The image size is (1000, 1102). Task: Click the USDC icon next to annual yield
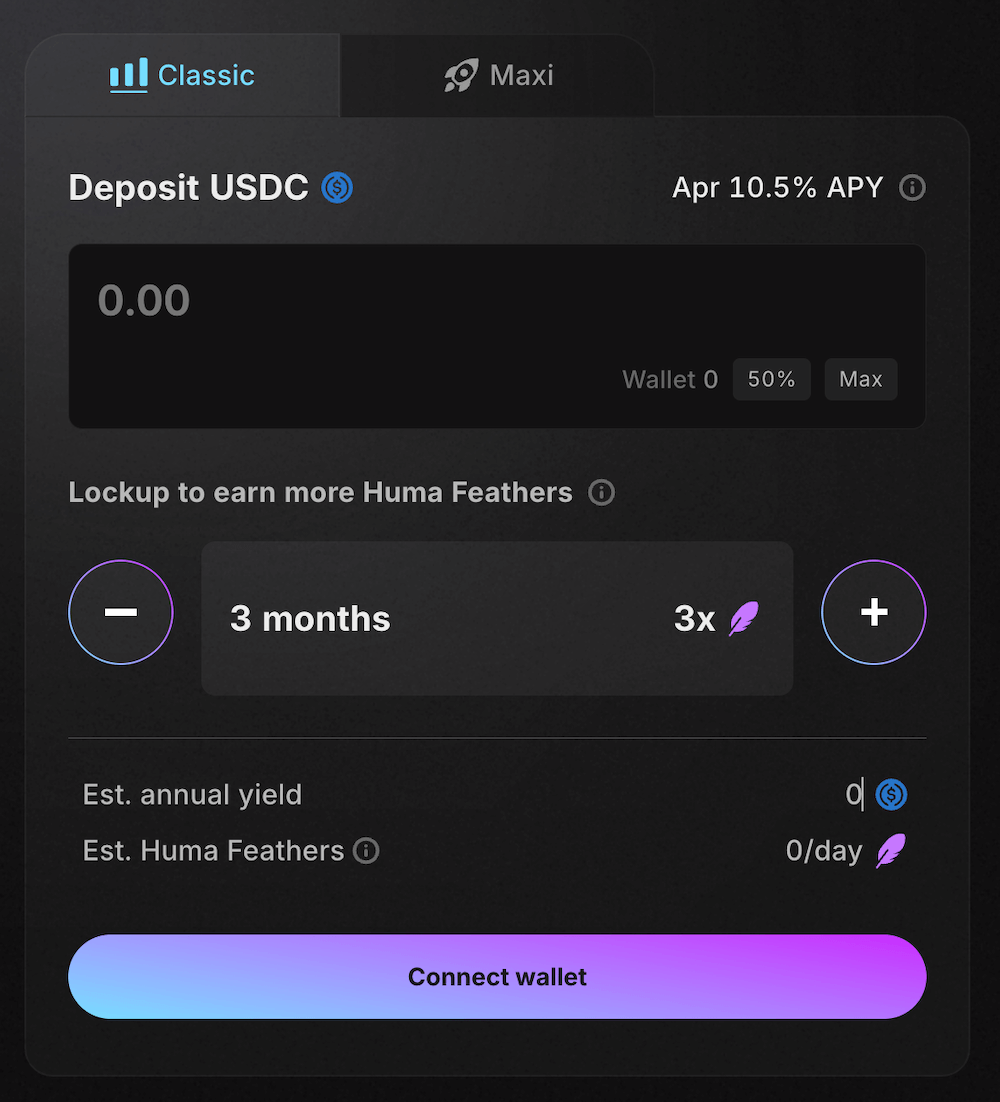click(x=891, y=795)
